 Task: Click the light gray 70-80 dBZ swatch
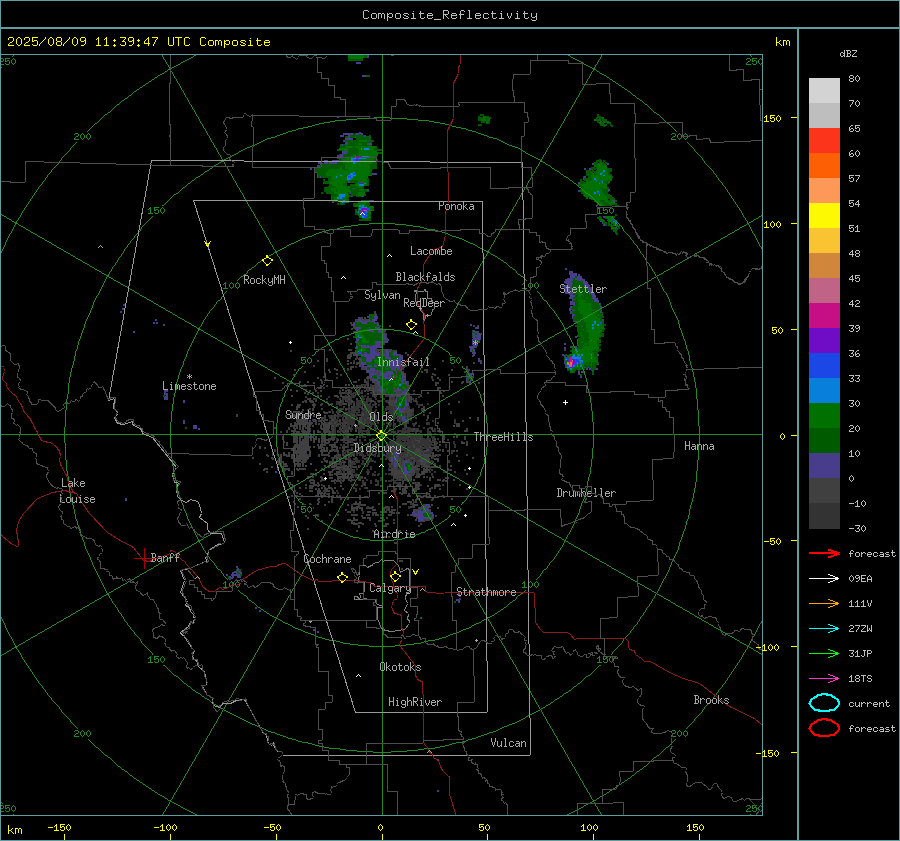click(x=824, y=91)
